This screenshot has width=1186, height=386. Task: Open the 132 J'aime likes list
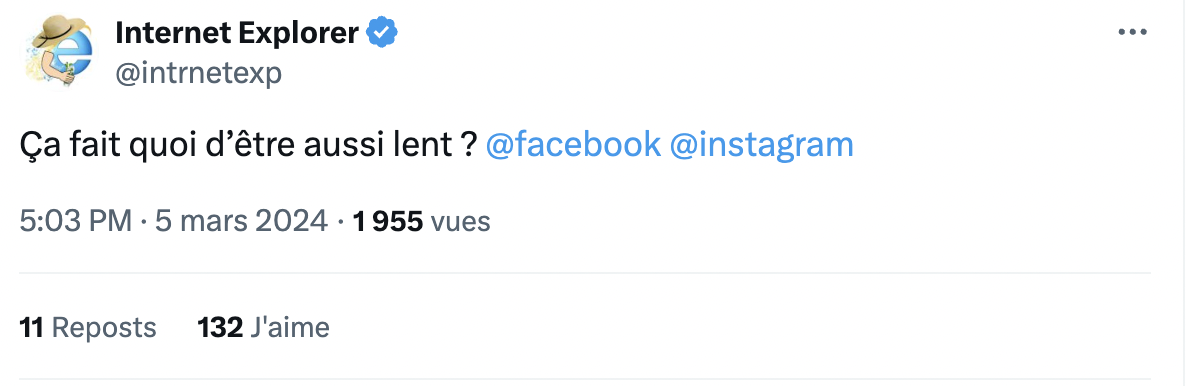[x=263, y=328]
